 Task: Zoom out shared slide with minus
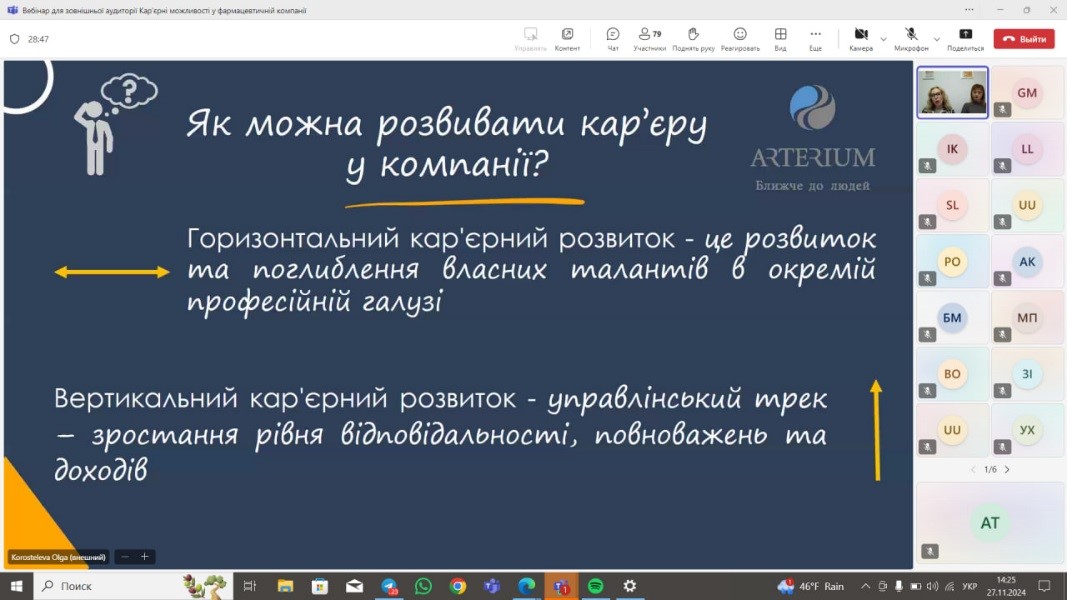(125, 556)
